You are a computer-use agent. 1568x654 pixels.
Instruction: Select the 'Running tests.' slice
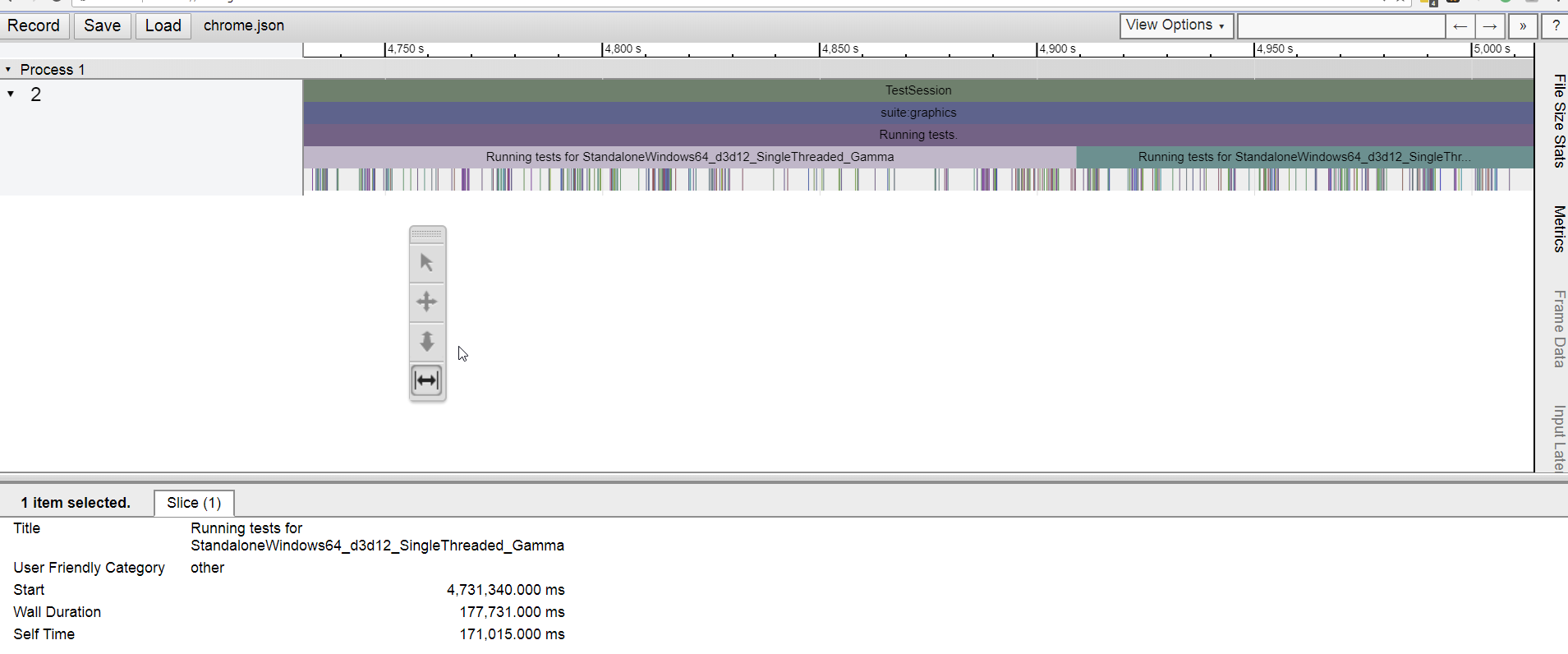pyautogui.click(x=918, y=135)
